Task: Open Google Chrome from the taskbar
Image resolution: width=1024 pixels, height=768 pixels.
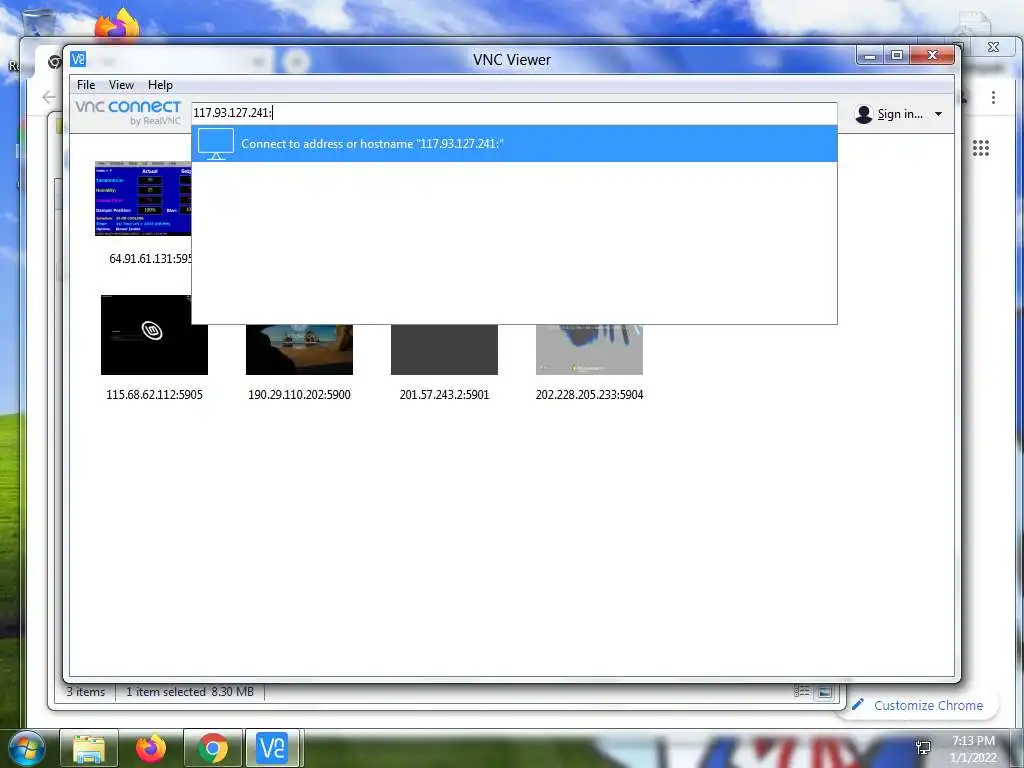Action: coord(213,748)
